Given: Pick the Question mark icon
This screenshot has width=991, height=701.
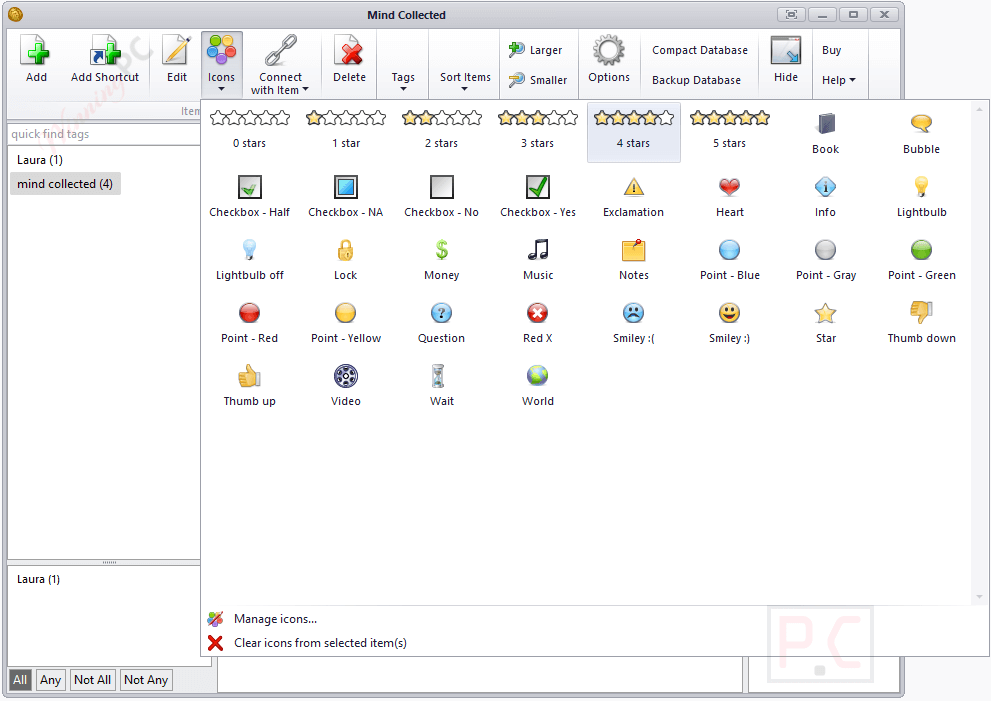Looking at the screenshot, I should (x=442, y=322).
